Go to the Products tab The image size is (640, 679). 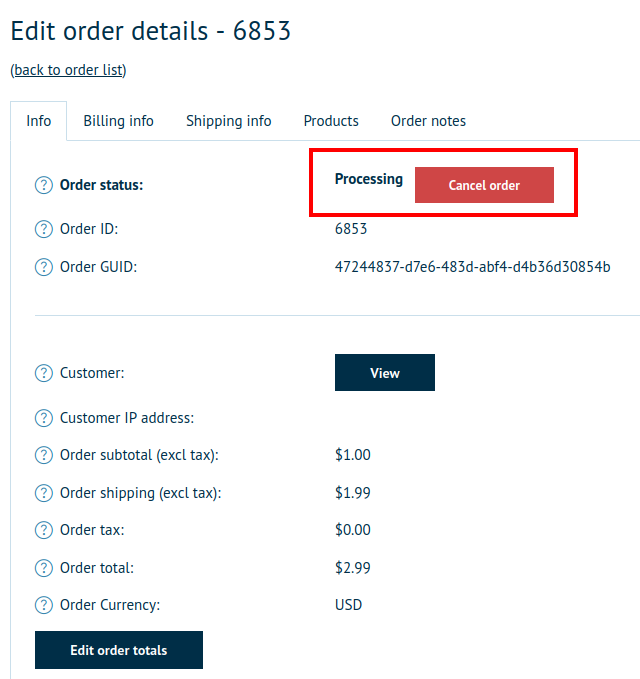pos(331,121)
